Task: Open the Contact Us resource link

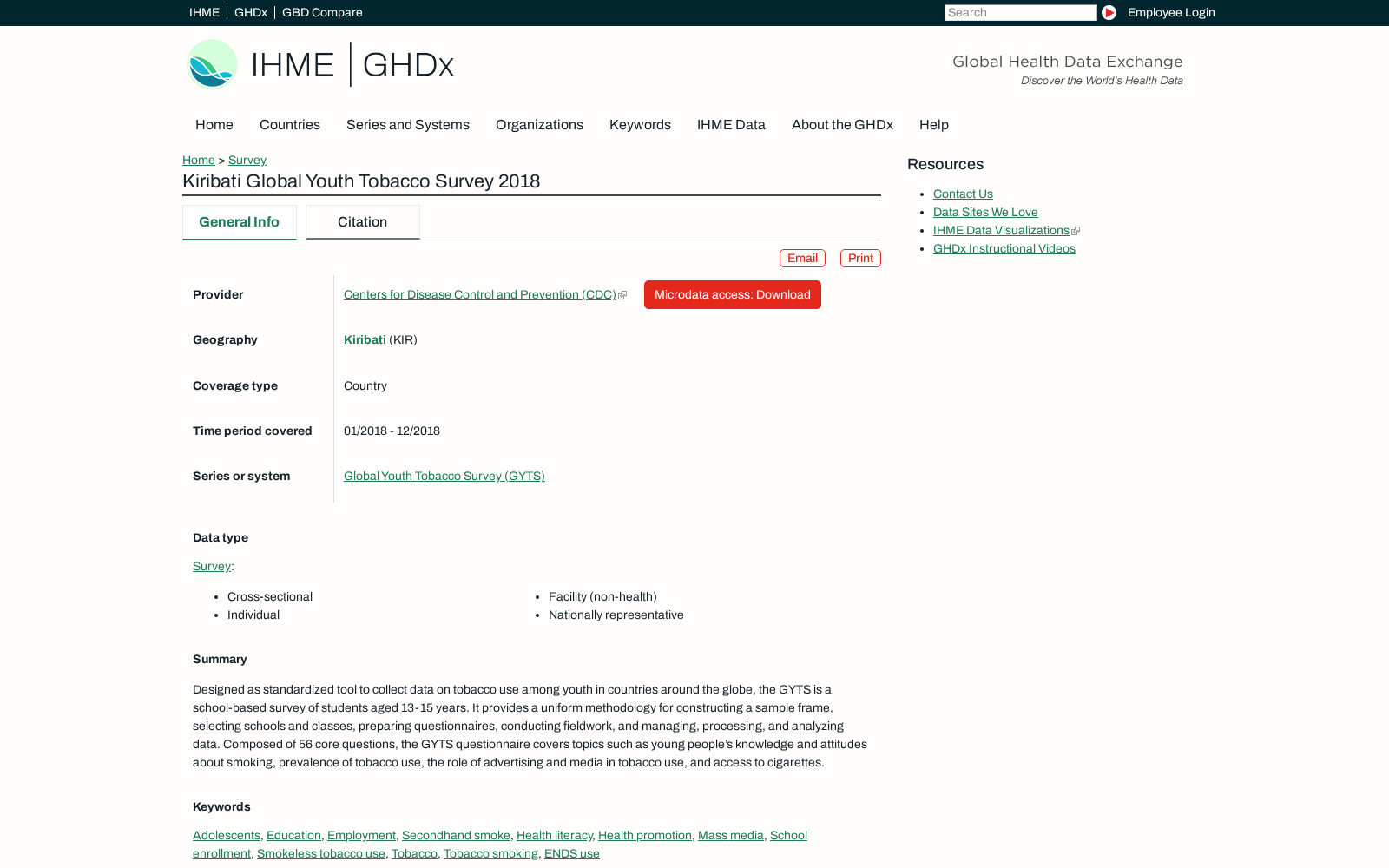Action: pyautogui.click(x=963, y=194)
